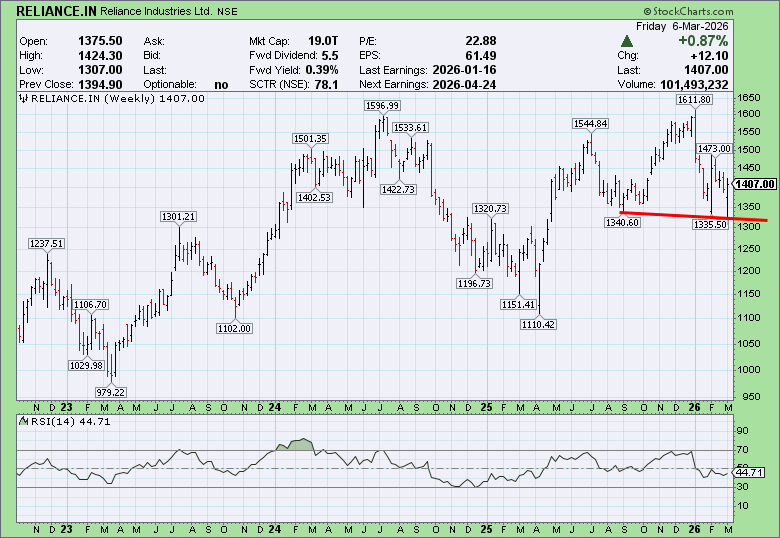Click the RELIANCE.IN ticker symbol title
The width and height of the screenshot is (780, 538).
(x=56, y=11)
